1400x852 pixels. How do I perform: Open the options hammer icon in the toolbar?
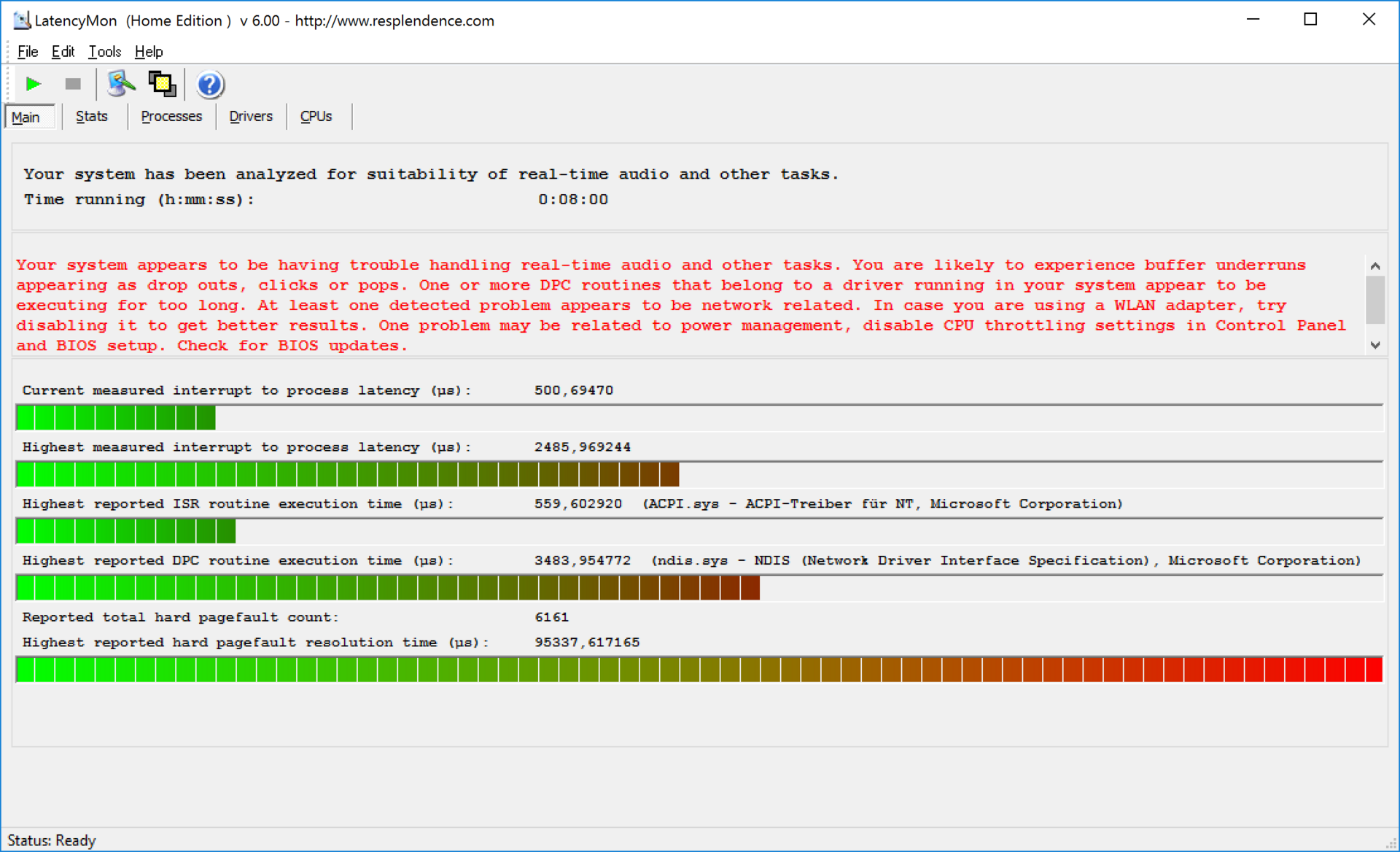tap(121, 84)
